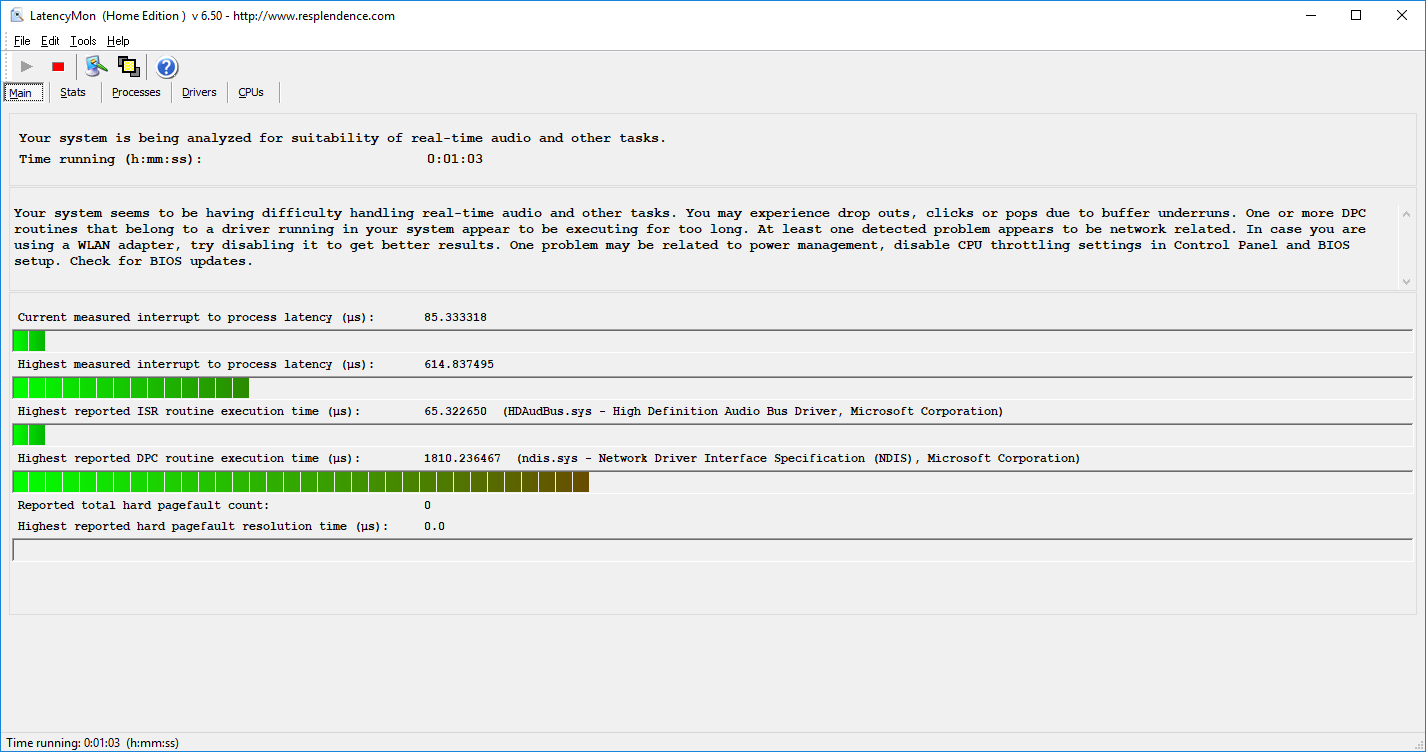Click the ndis.sys driver description
Screen dimensions: 1426x752
point(799,458)
